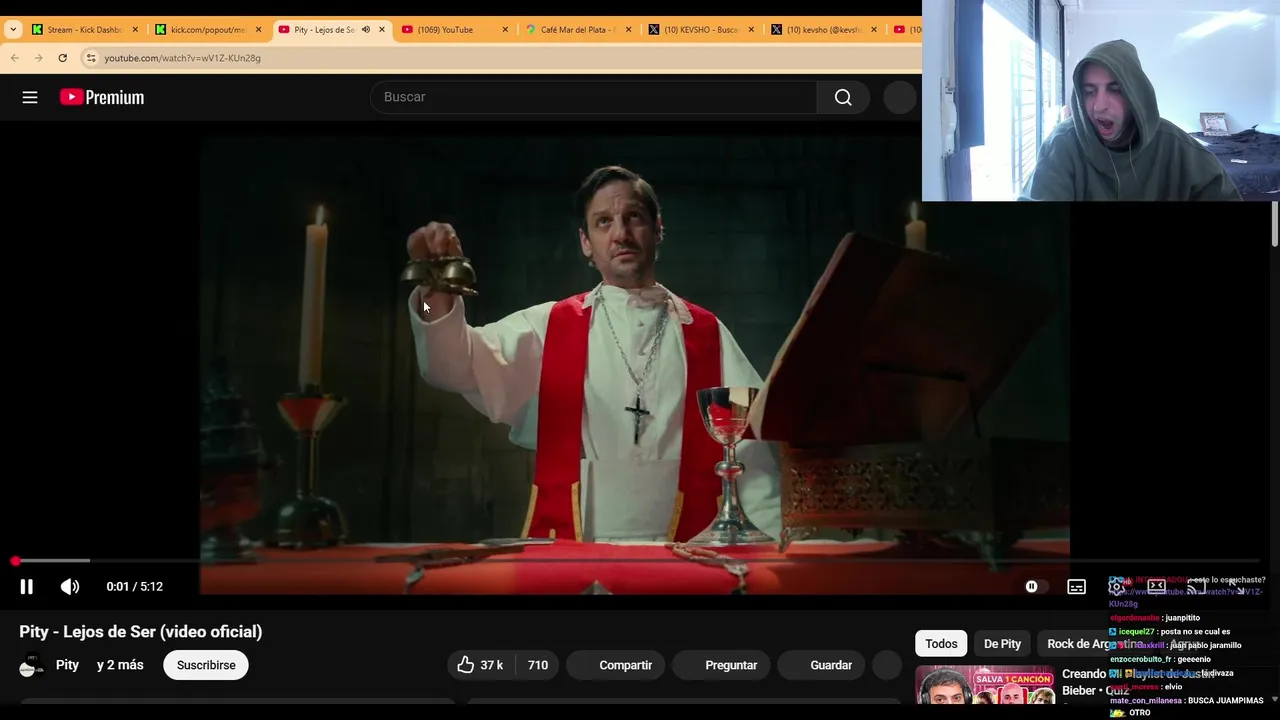Click the account avatar beside search
The width and height of the screenshot is (1280, 720).
[x=900, y=97]
